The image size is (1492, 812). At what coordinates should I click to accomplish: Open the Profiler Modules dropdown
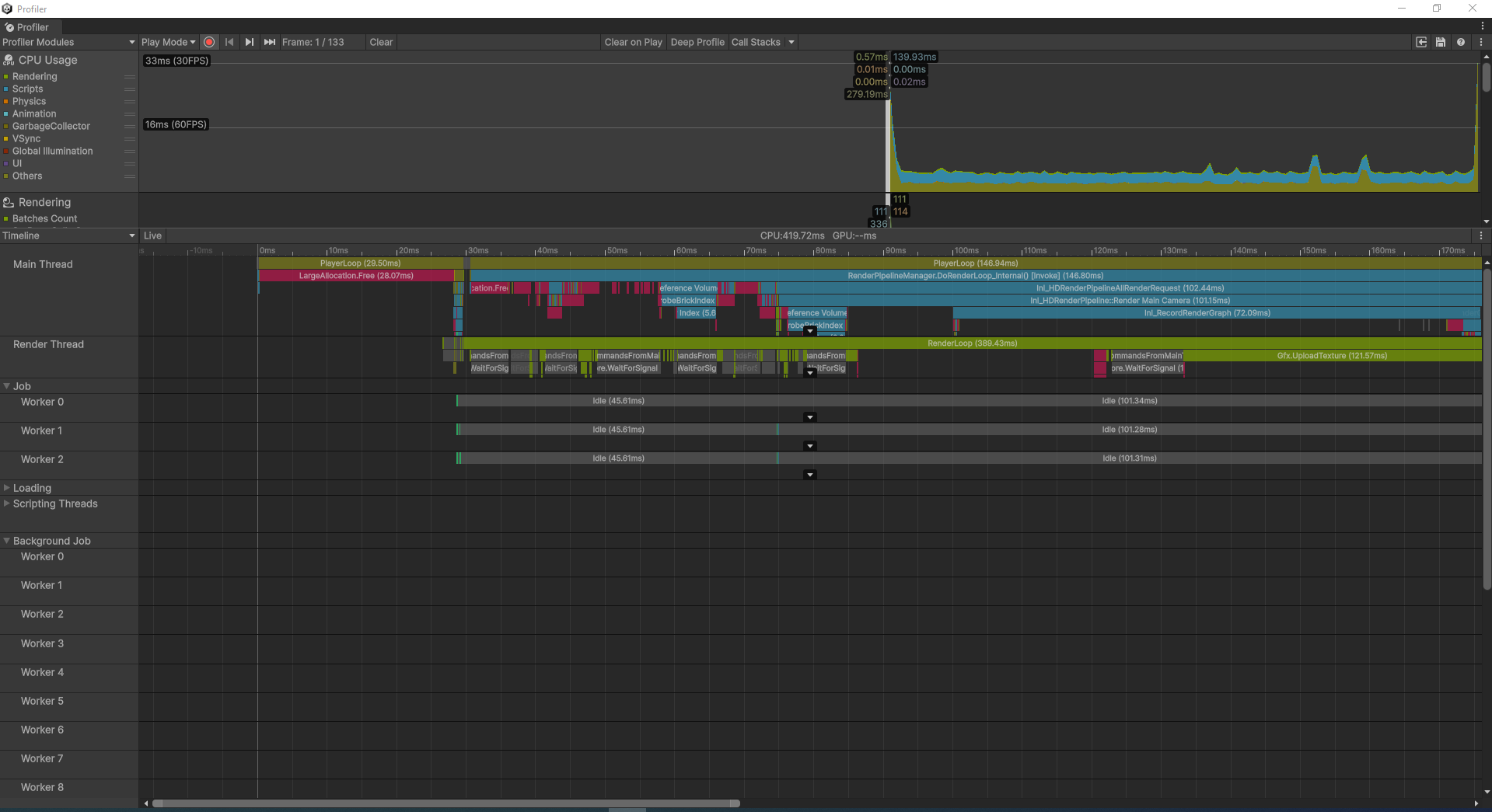(x=68, y=42)
